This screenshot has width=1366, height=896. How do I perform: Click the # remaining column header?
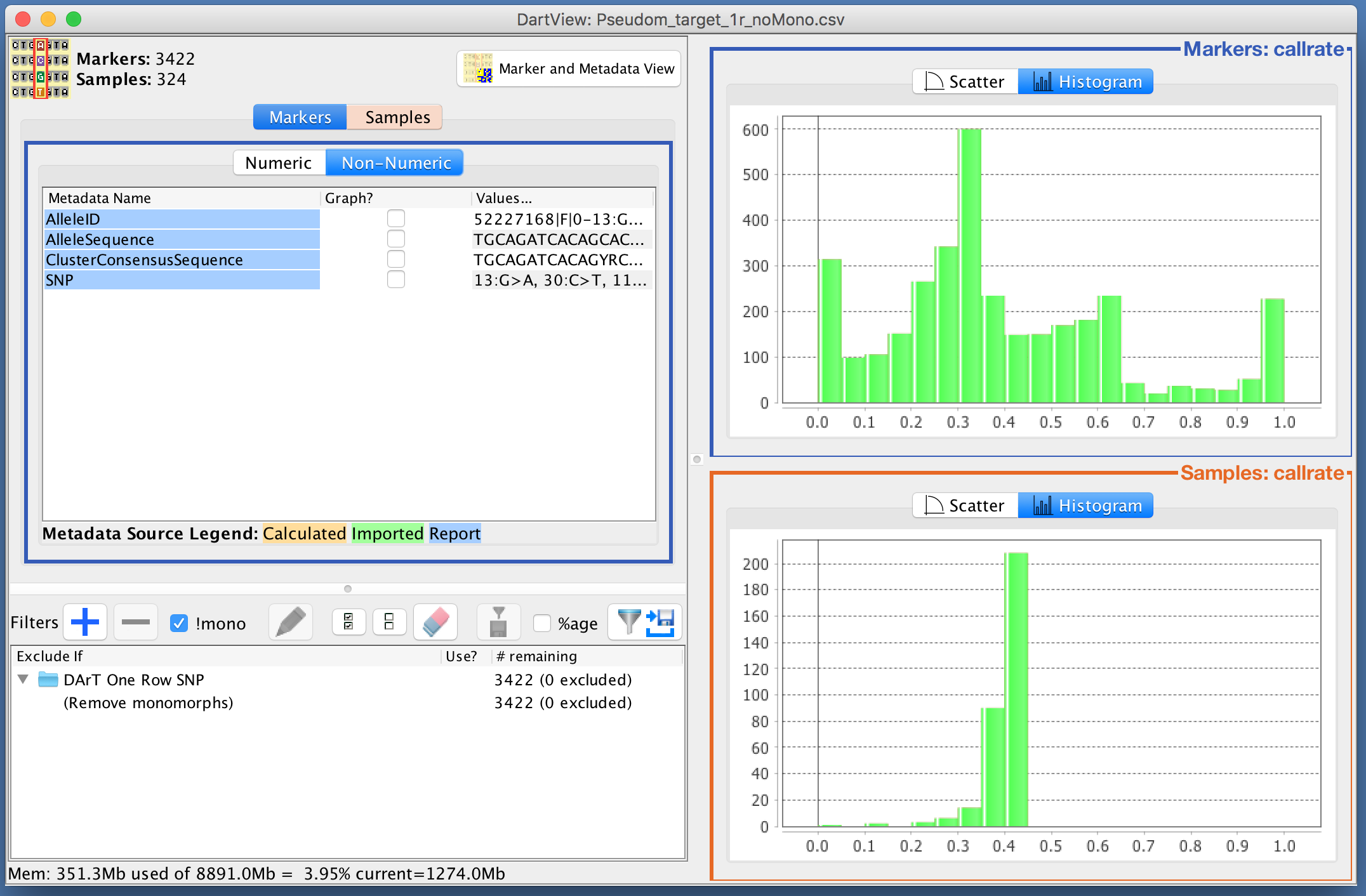[587, 656]
